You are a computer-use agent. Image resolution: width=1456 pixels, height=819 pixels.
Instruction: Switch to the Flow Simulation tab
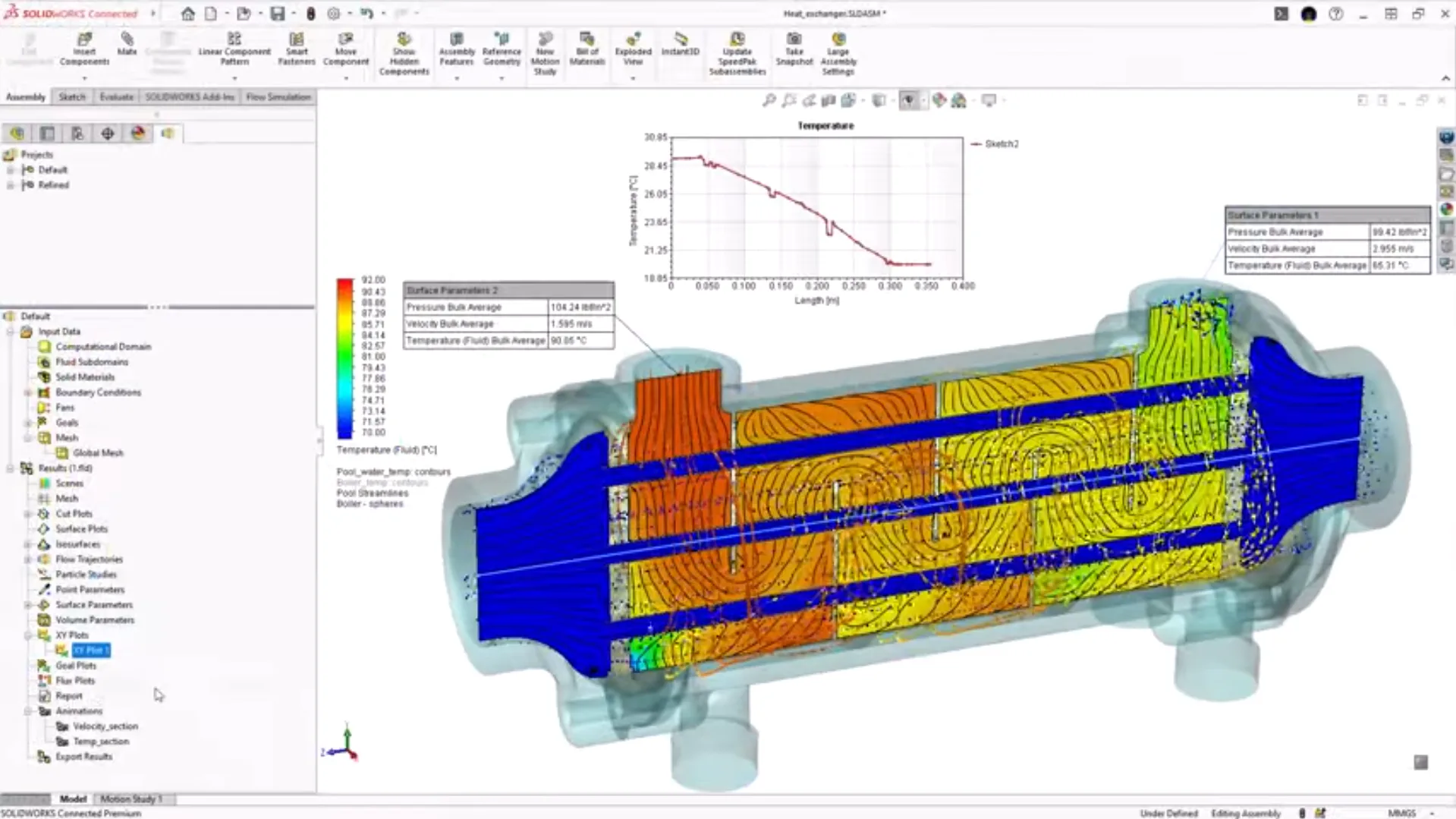[278, 97]
